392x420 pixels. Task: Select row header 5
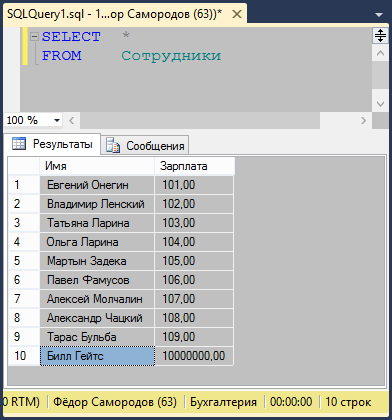(24, 261)
